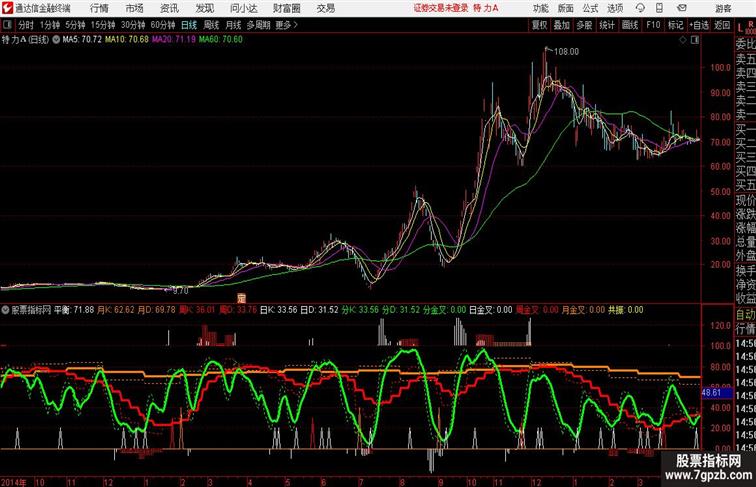Switch to 15分钟 period
The width and height of the screenshot is (756, 487).
pos(103,25)
